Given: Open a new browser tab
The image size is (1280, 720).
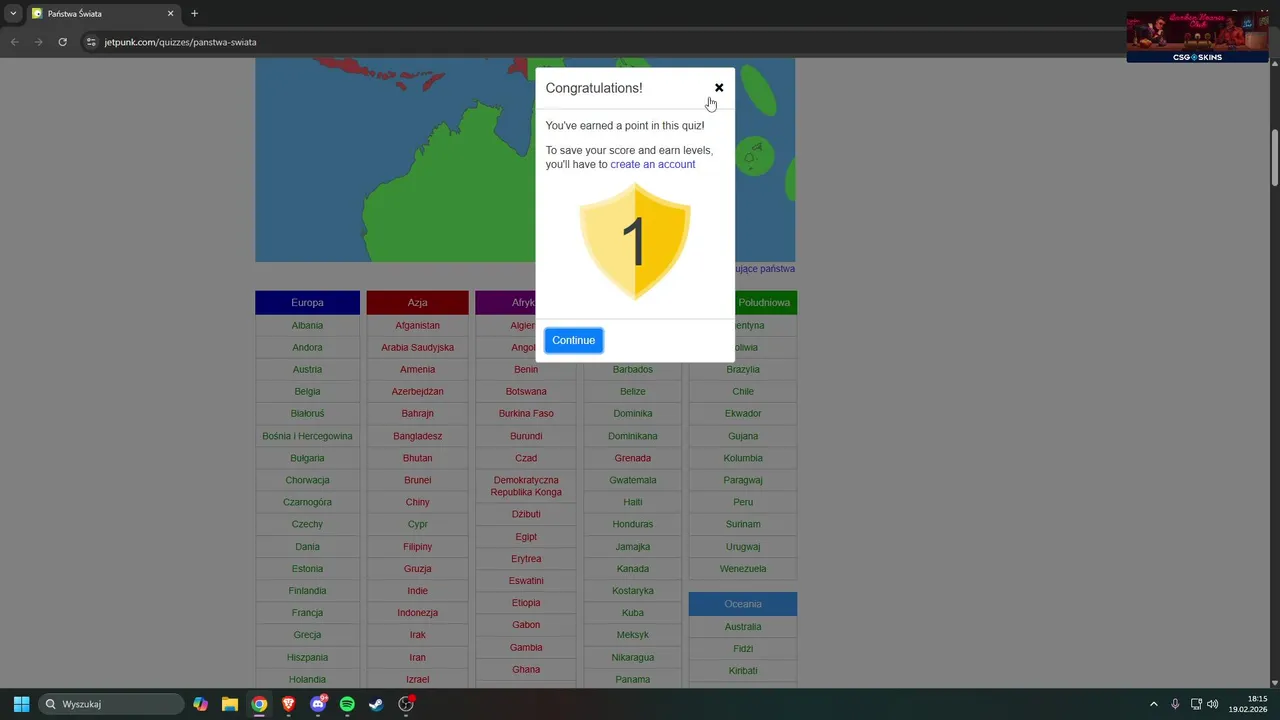Looking at the screenshot, I should pos(194,14).
